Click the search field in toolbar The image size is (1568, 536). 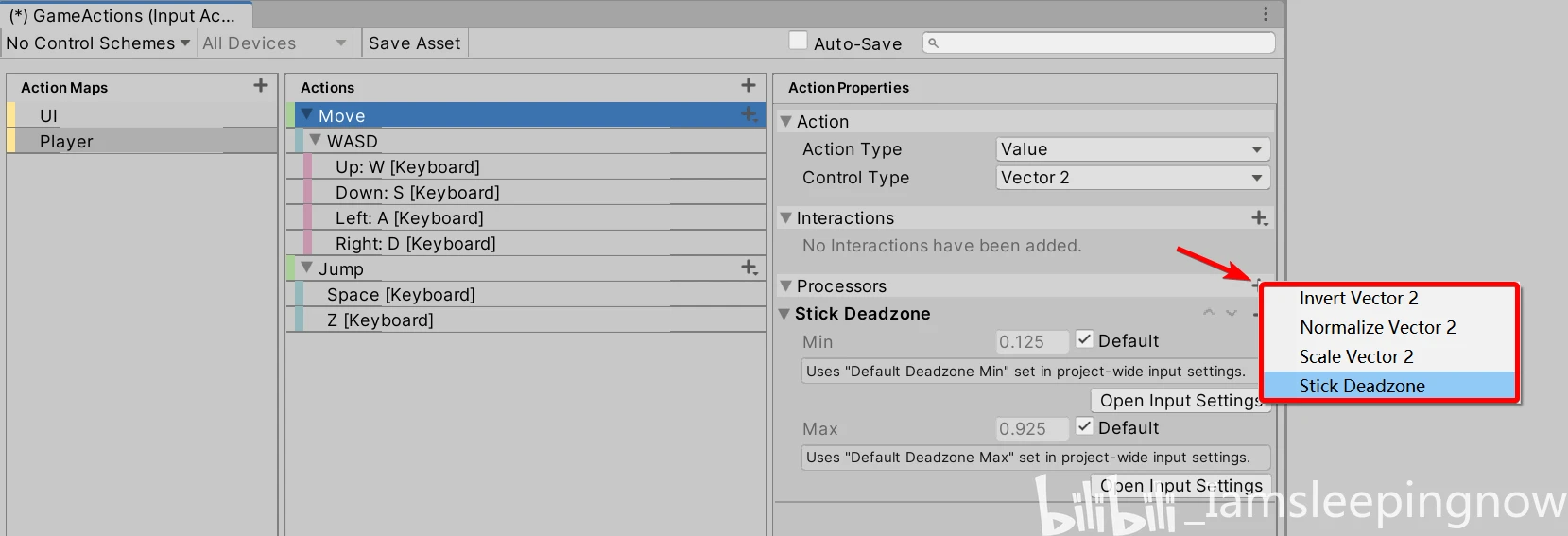click(x=1100, y=43)
